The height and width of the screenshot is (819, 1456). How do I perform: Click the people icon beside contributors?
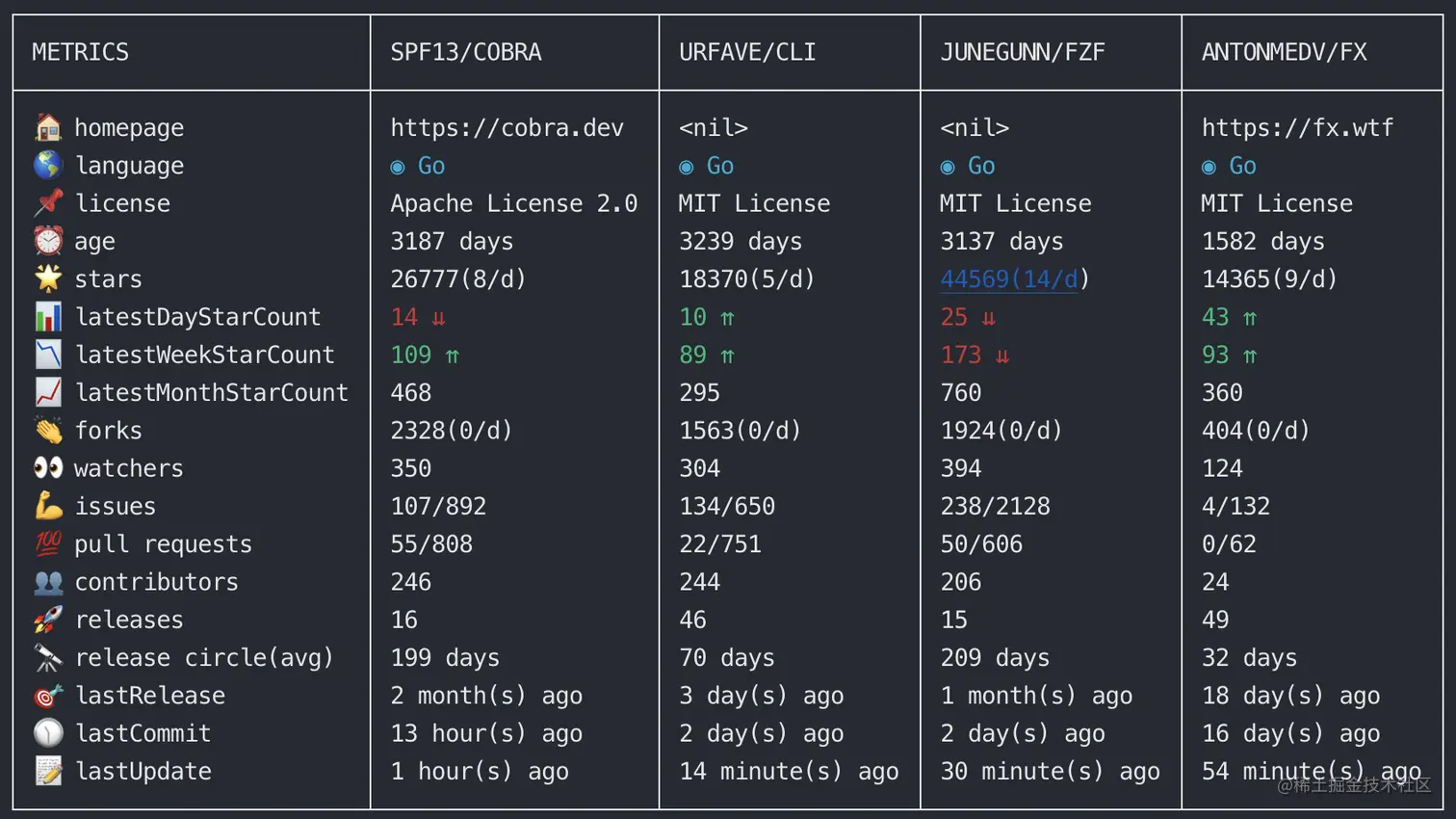[48, 582]
